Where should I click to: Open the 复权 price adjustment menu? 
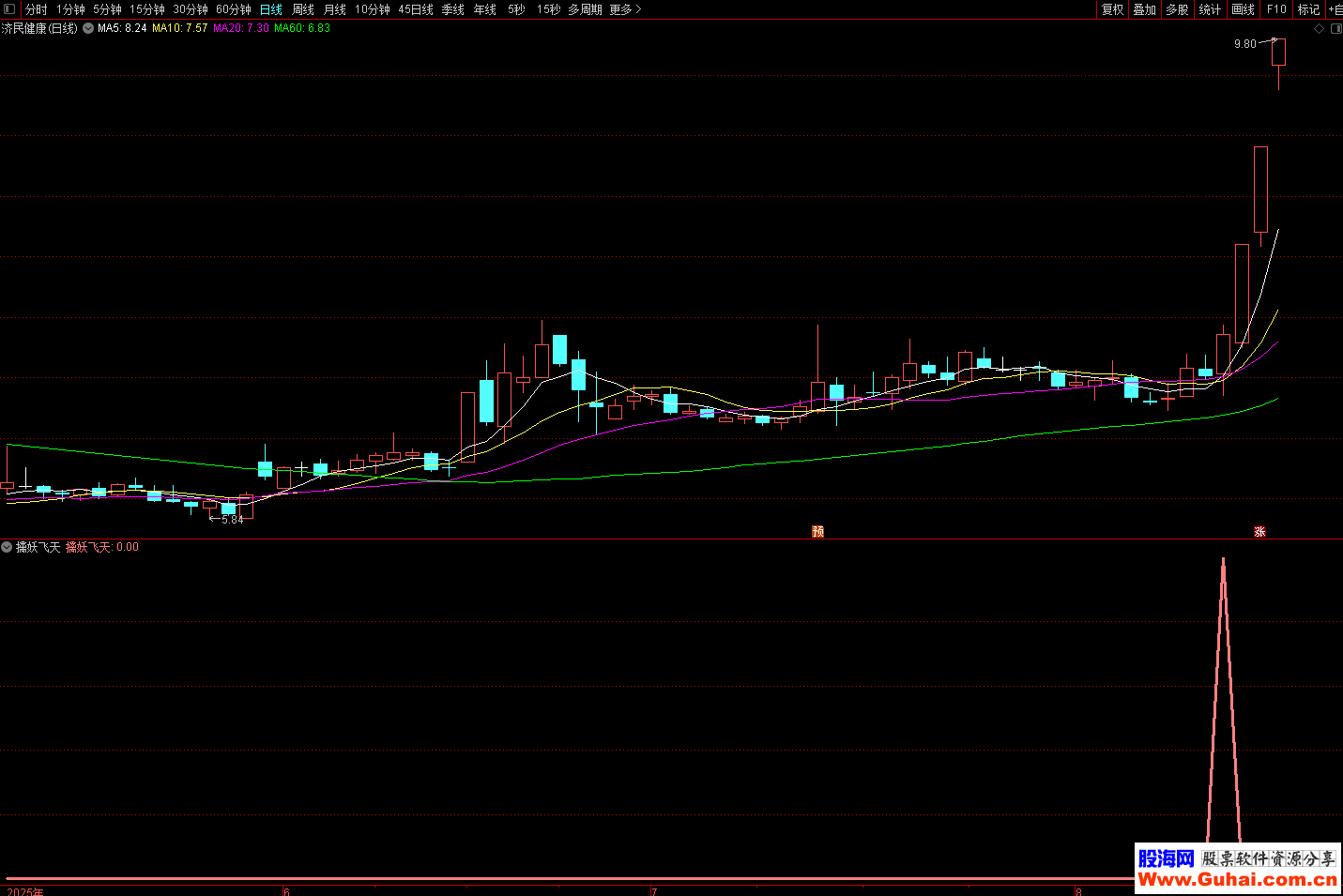tap(1113, 9)
